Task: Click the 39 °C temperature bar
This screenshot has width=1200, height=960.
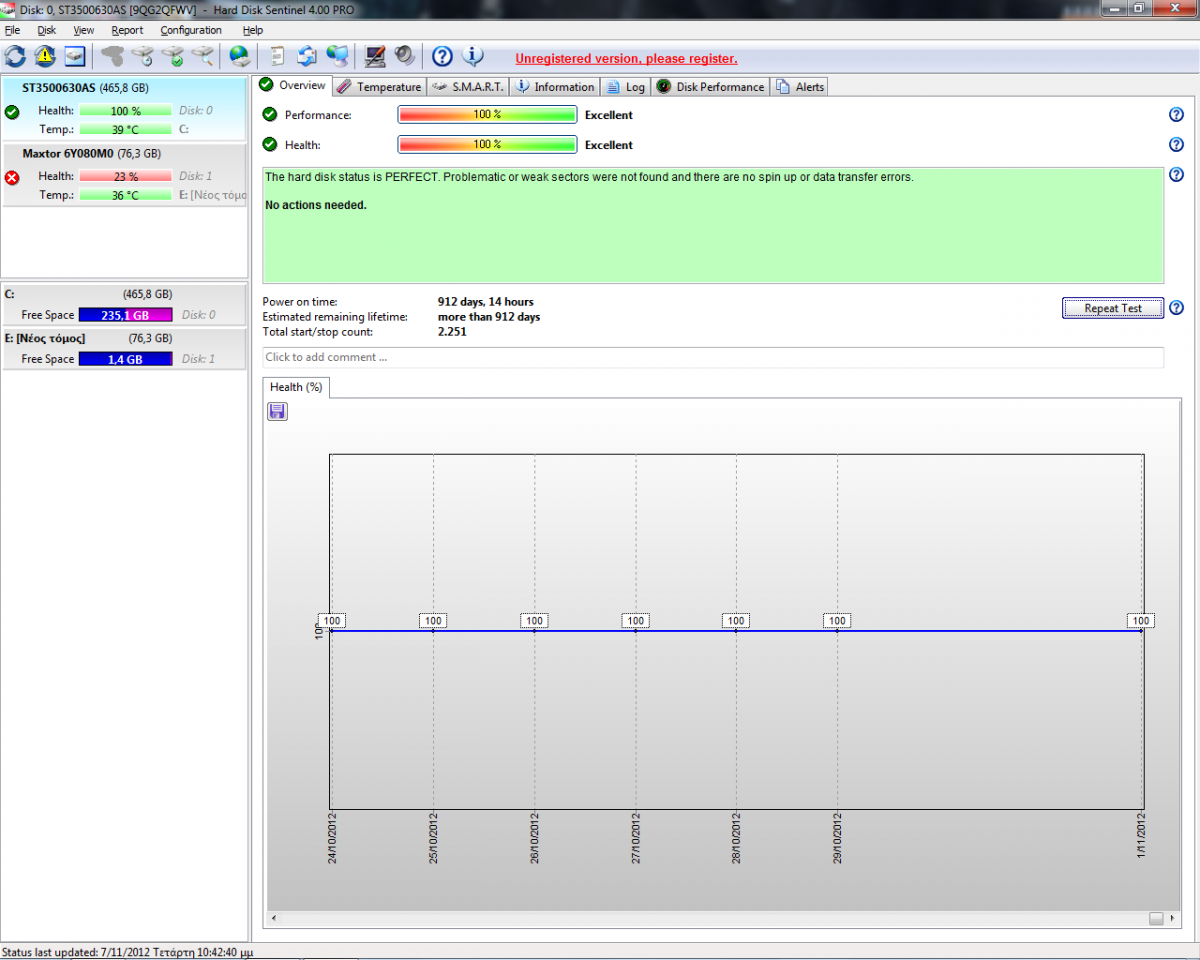Action: [x=125, y=129]
